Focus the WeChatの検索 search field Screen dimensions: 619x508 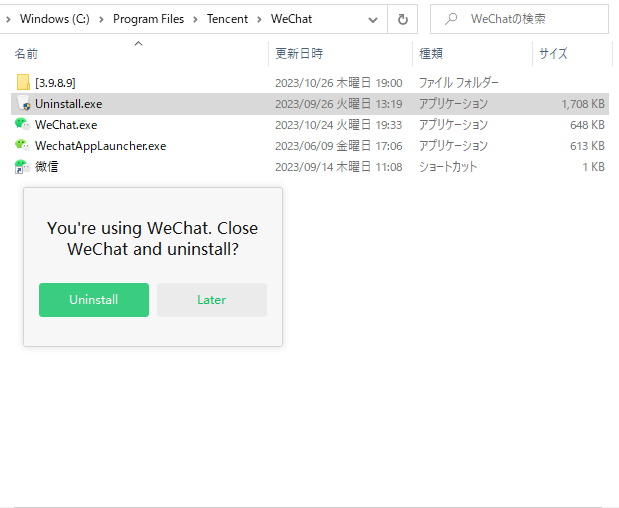519,19
